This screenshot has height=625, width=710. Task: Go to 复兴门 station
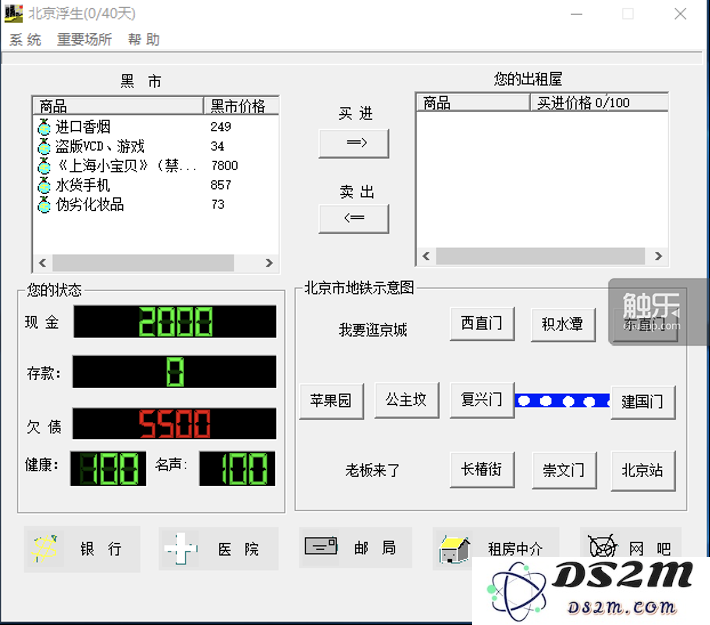[x=482, y=400]
